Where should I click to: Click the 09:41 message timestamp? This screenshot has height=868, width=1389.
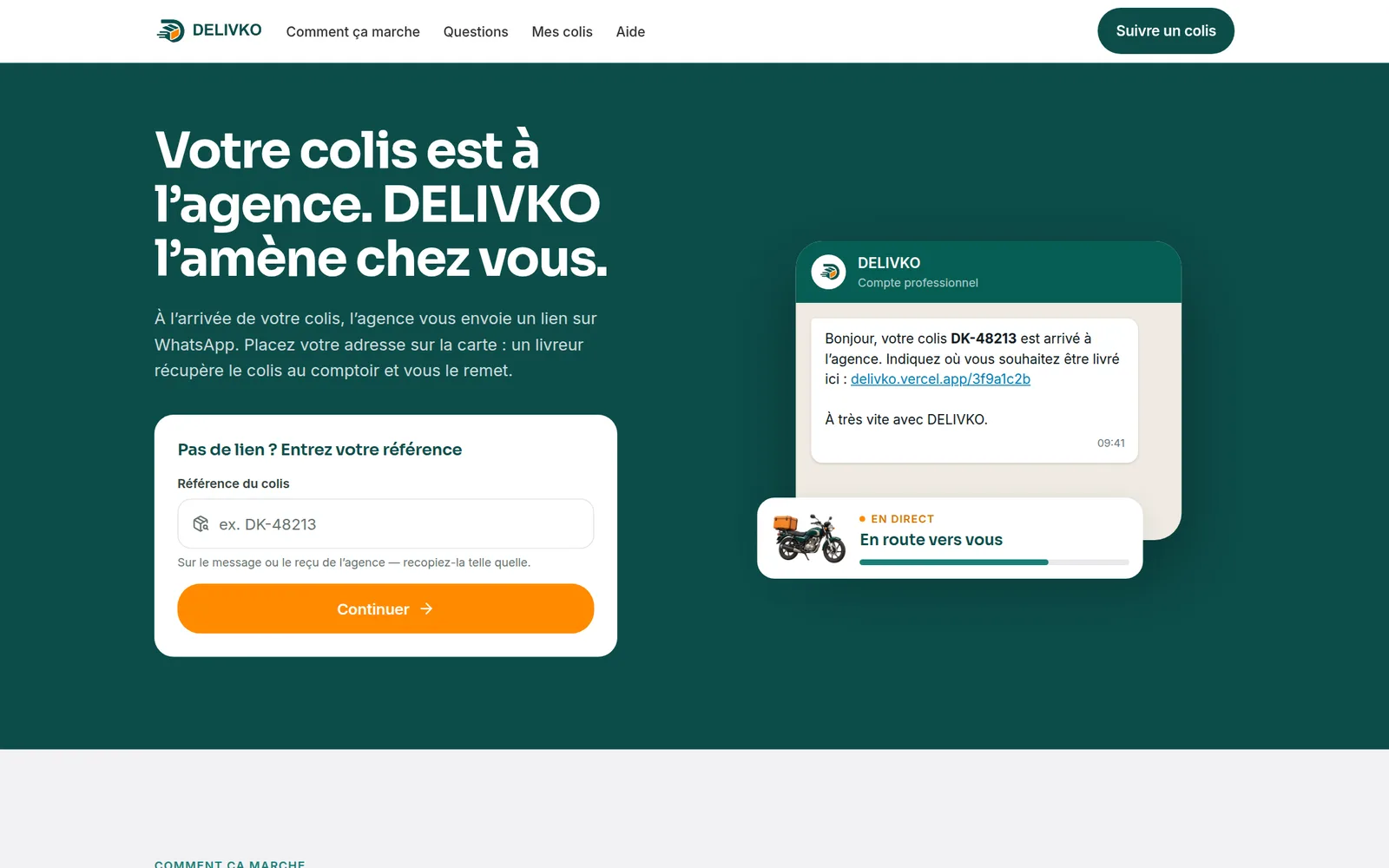[x=1110, y=443]
